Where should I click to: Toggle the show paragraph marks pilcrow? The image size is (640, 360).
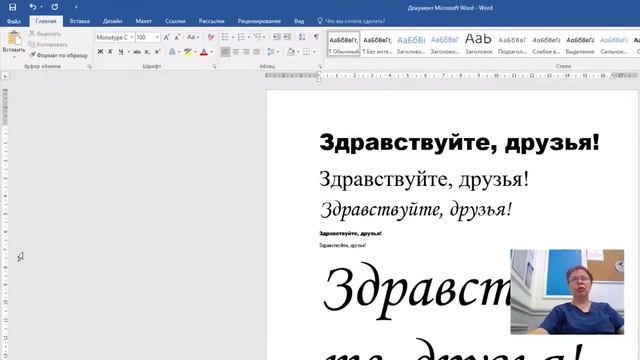pyautogui.click(x=316, y=38)
